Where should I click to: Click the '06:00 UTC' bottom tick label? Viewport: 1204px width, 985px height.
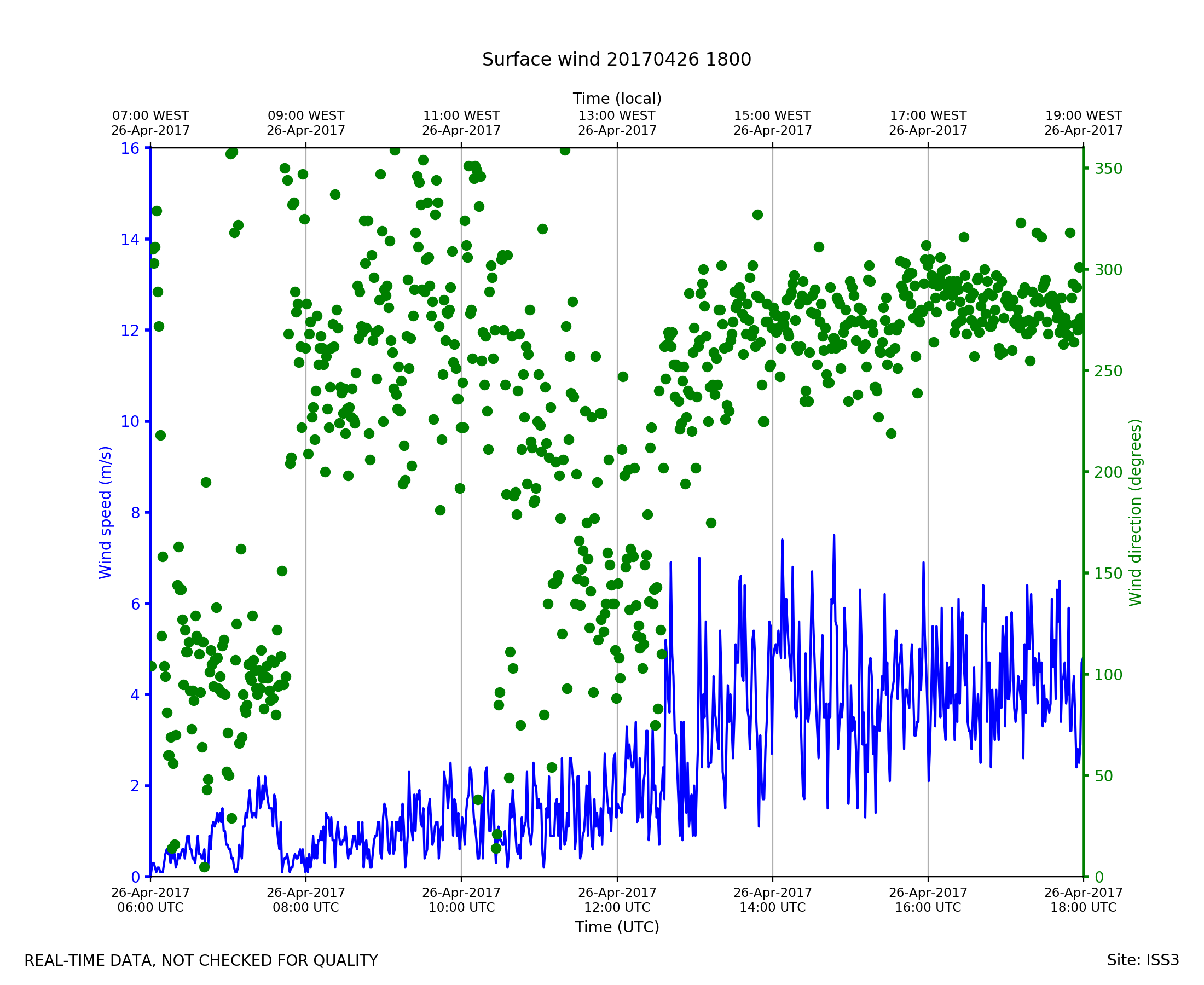coord(150,907)
